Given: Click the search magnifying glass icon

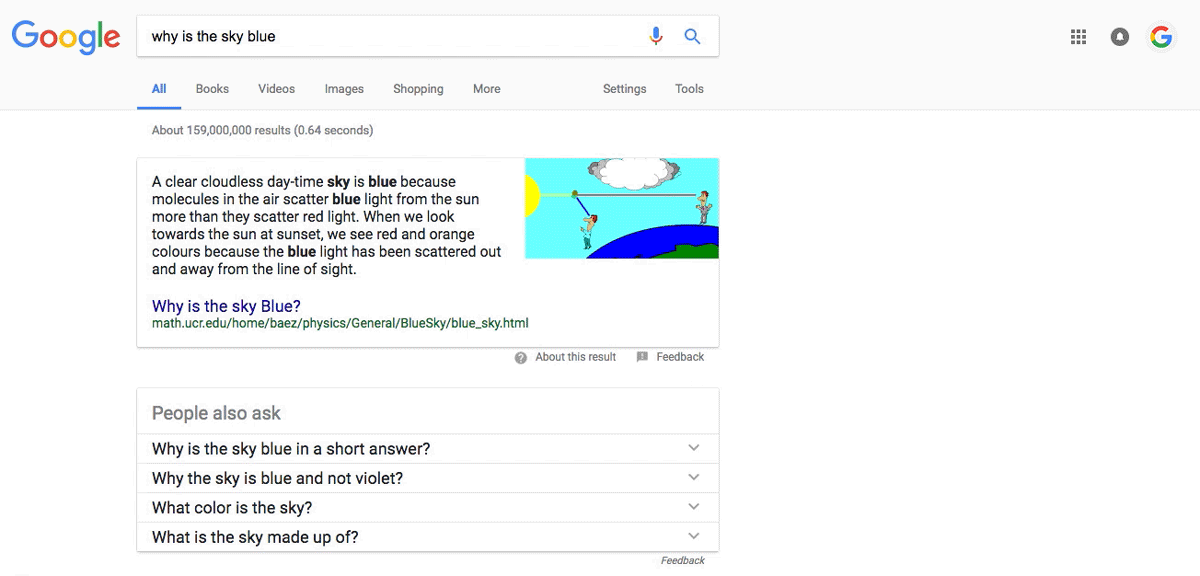Looking at the screenshot, I should 692,35.
